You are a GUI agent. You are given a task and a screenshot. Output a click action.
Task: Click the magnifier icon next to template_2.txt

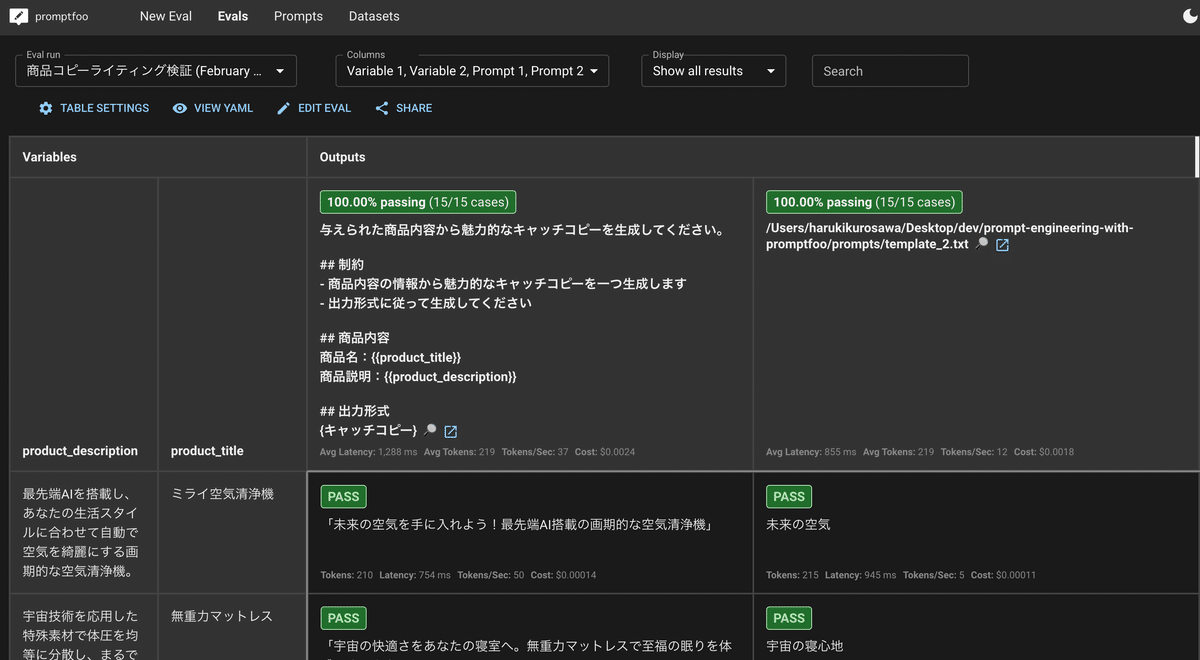[984, 244]
